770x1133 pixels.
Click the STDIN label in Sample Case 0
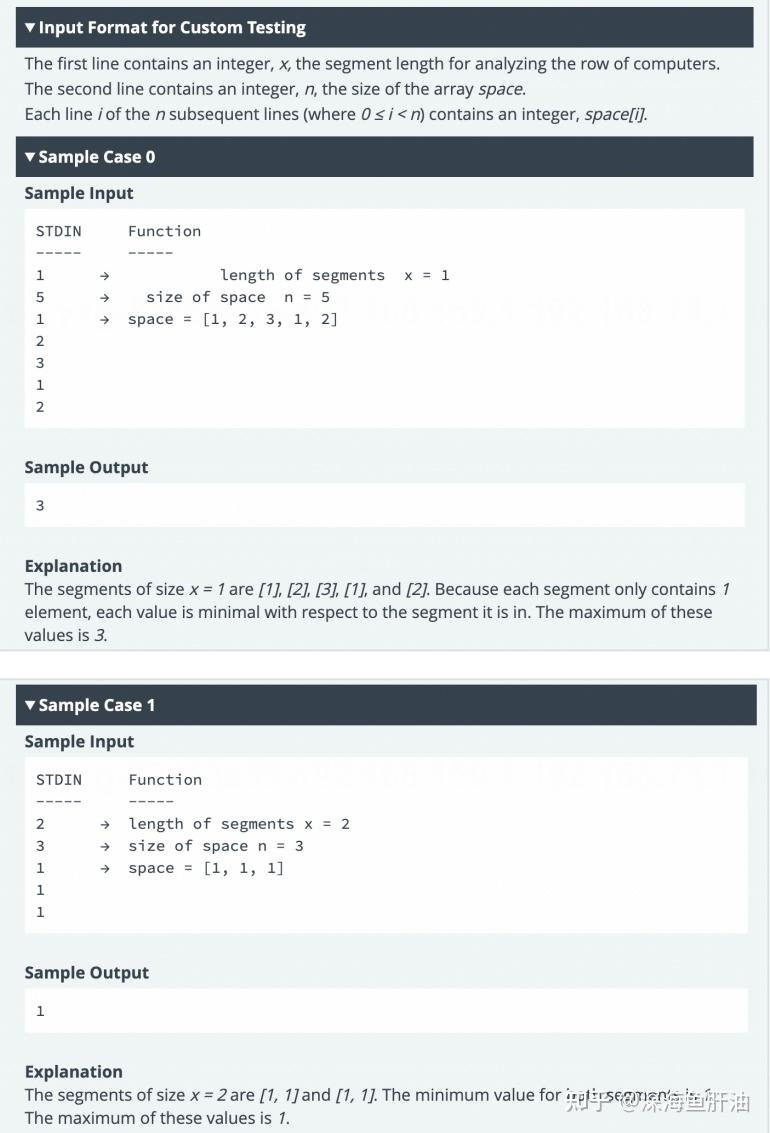59,231
